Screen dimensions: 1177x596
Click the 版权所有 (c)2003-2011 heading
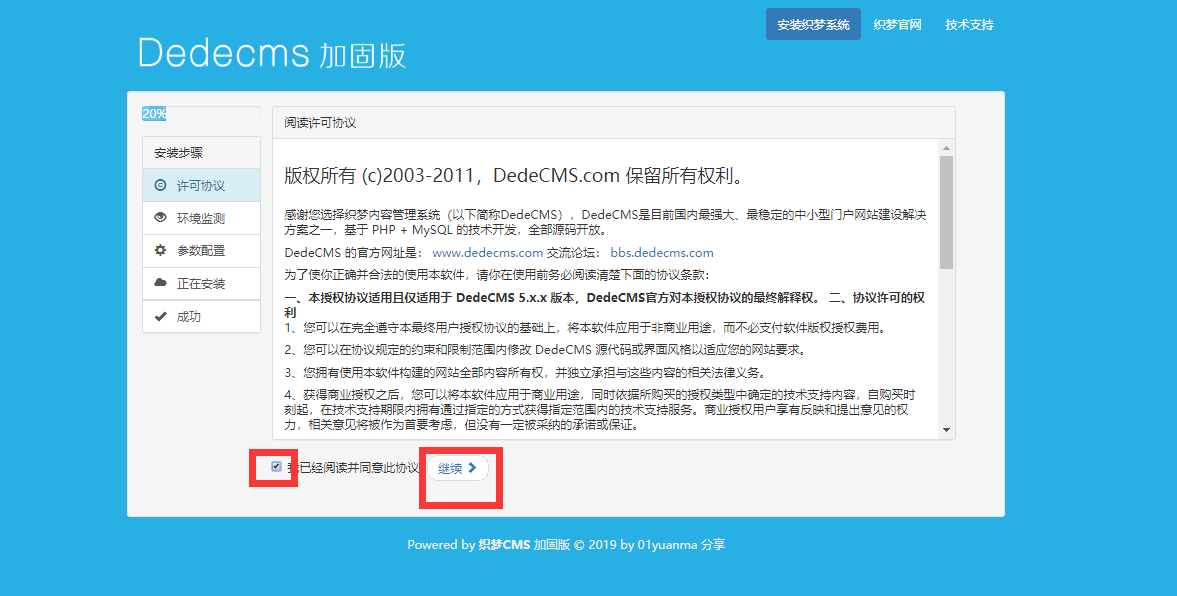[514, 176]
